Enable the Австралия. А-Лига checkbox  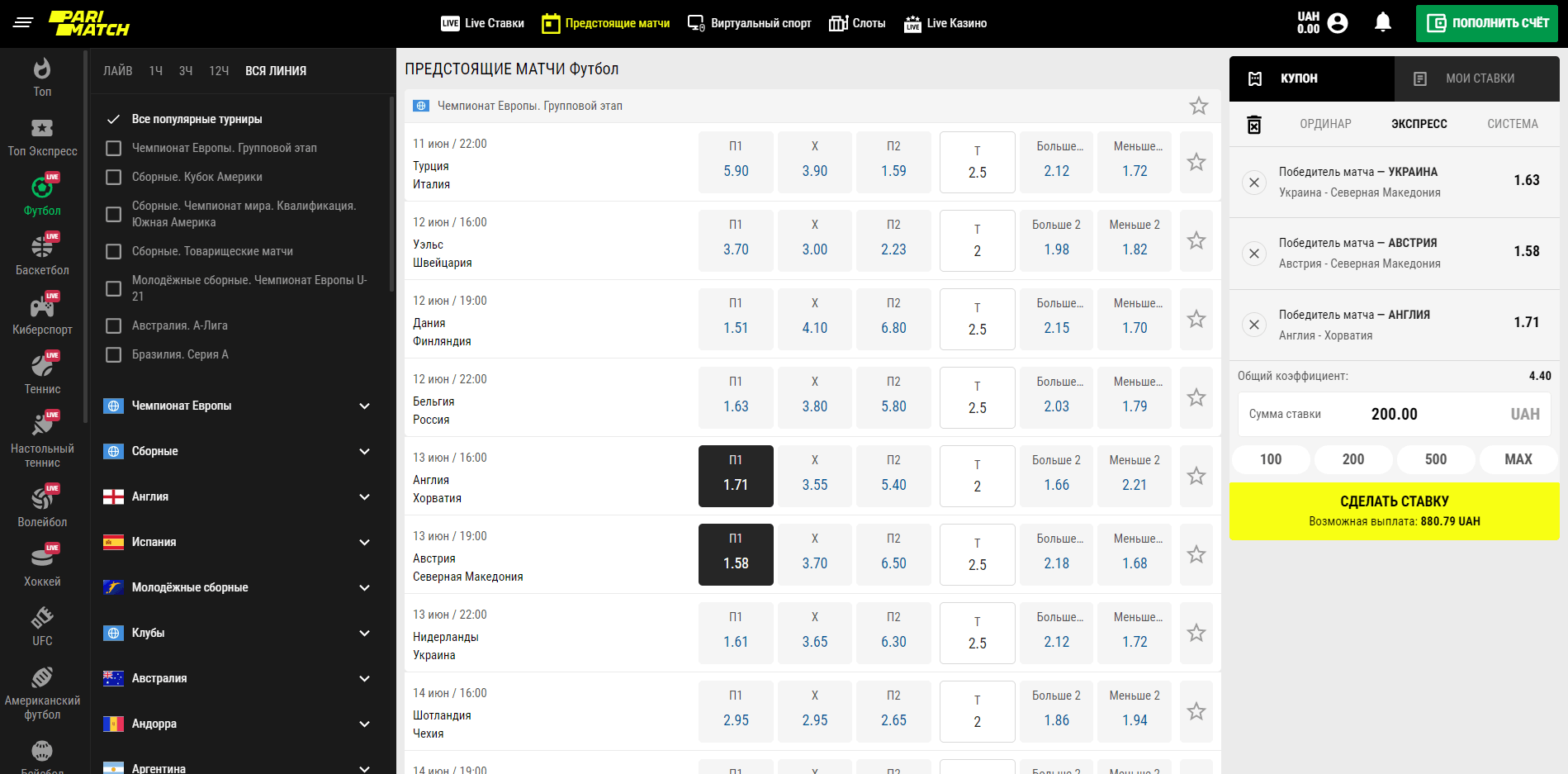(x=114, y=325)
